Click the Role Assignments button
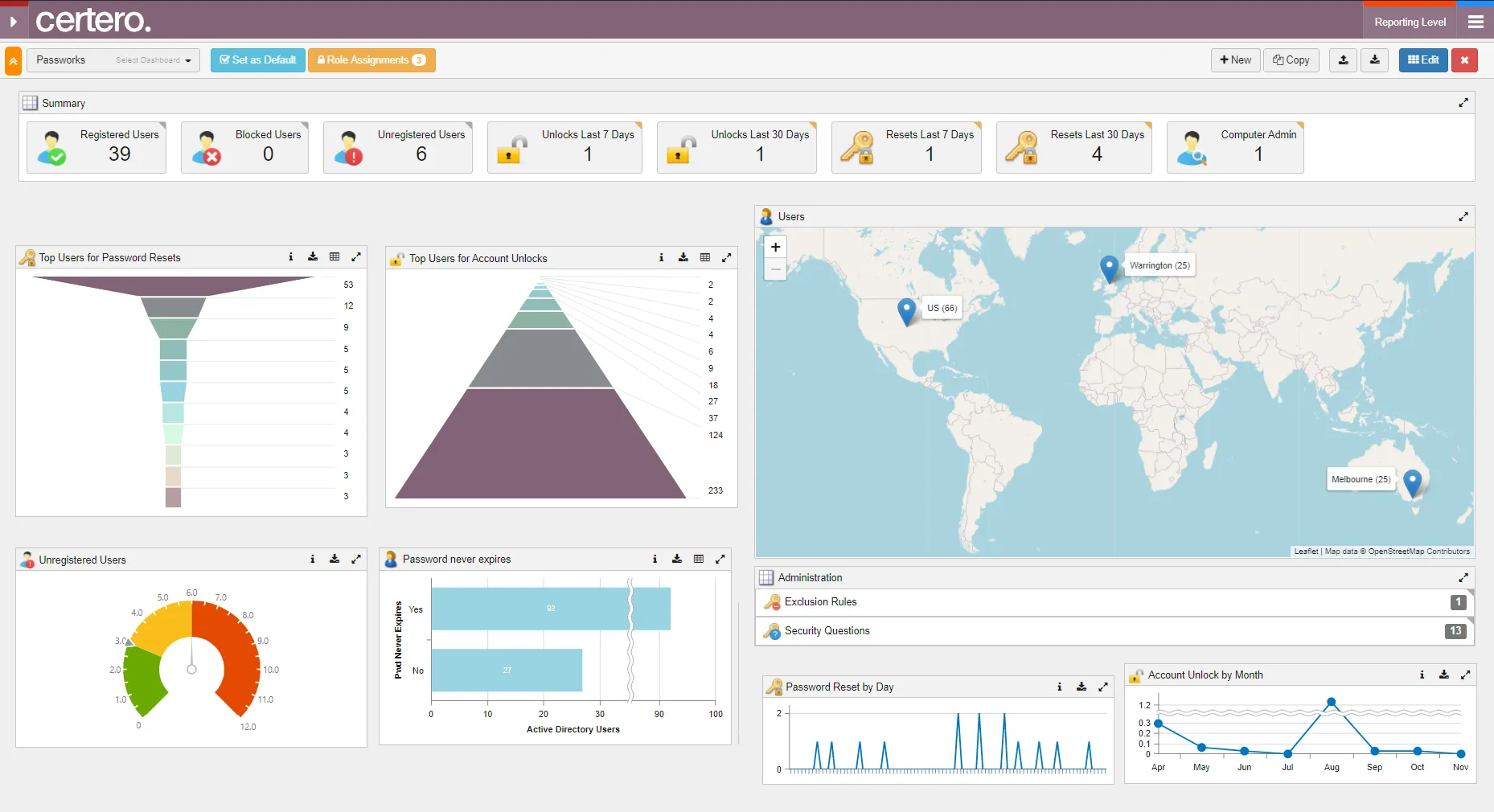 click(371, 60)
